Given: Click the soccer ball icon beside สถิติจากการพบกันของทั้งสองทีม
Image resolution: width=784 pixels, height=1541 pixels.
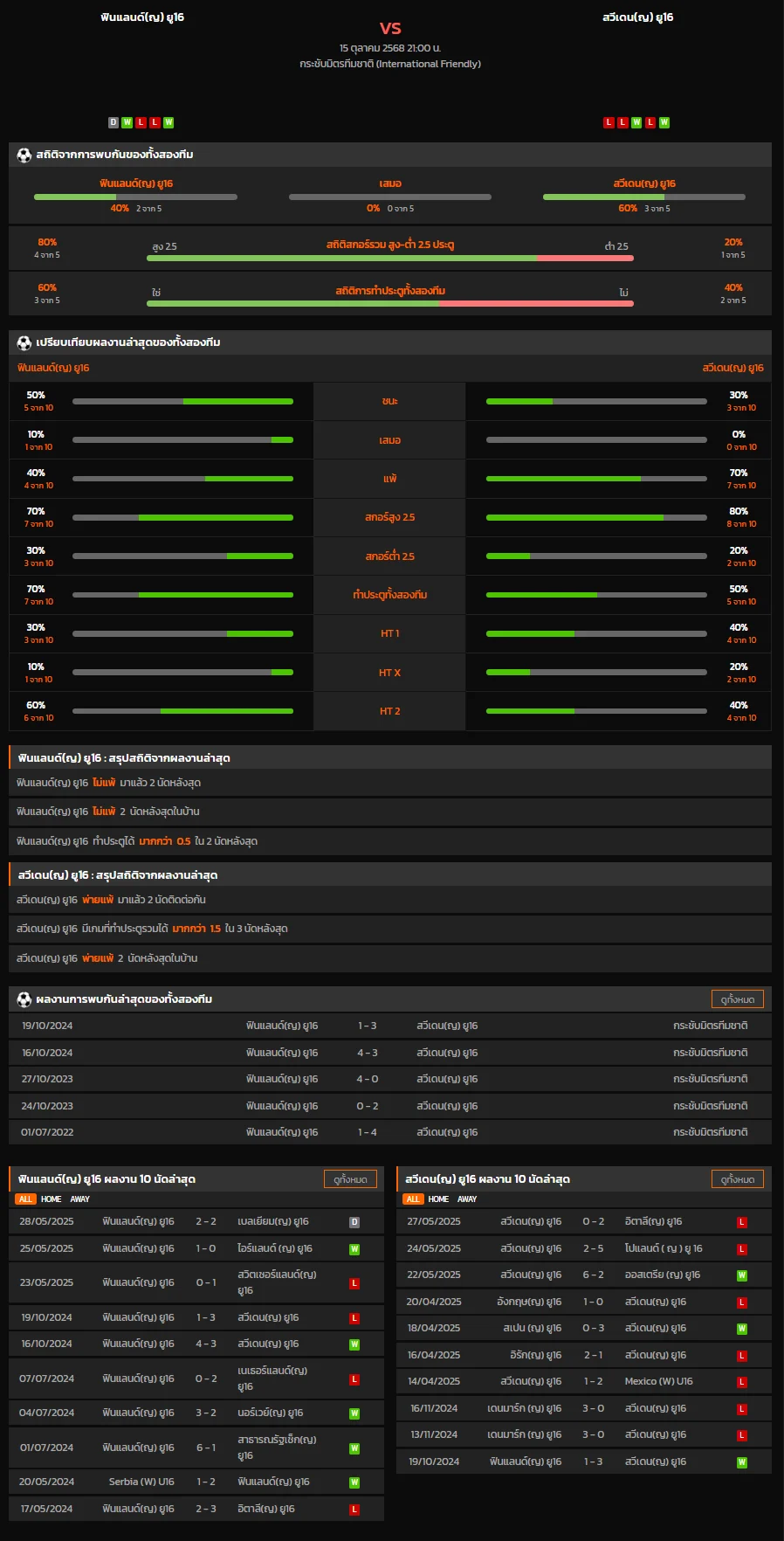Looking at the screenshot, I should tap(24, 155).
